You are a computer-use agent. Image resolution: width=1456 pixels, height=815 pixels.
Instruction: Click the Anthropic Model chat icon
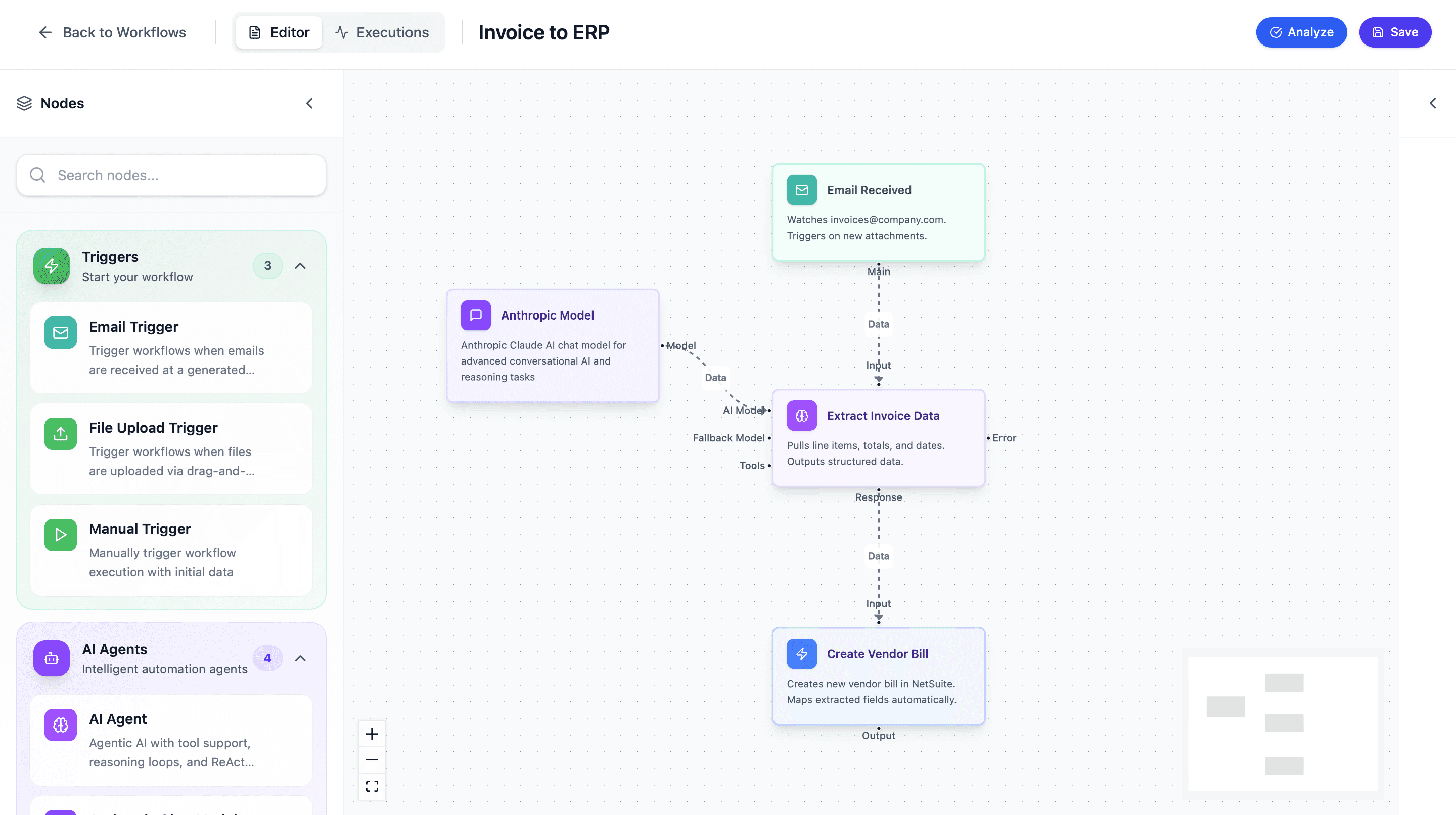(475, 315)
